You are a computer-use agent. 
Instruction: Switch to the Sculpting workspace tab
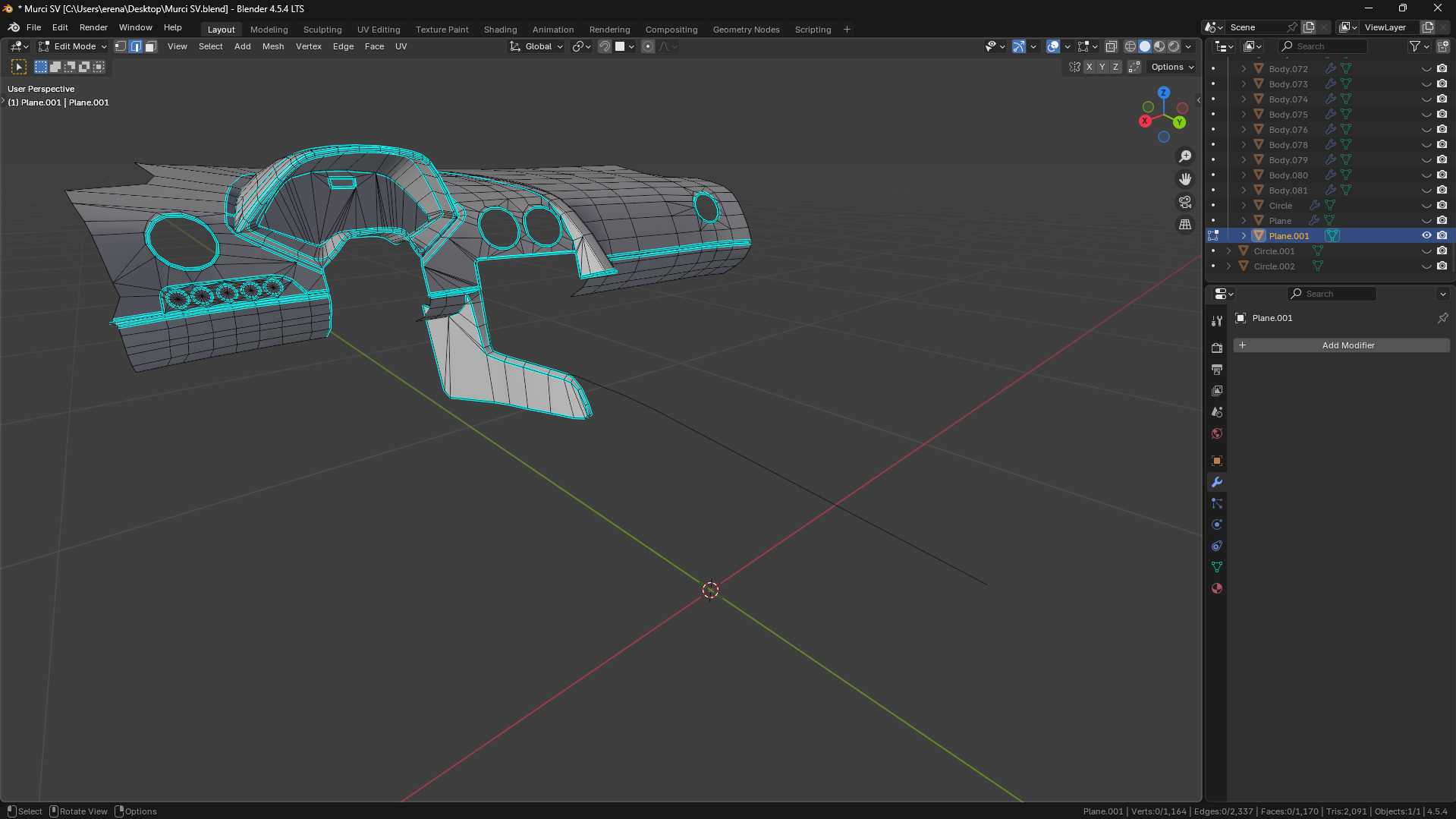click(x=322, y=30)
